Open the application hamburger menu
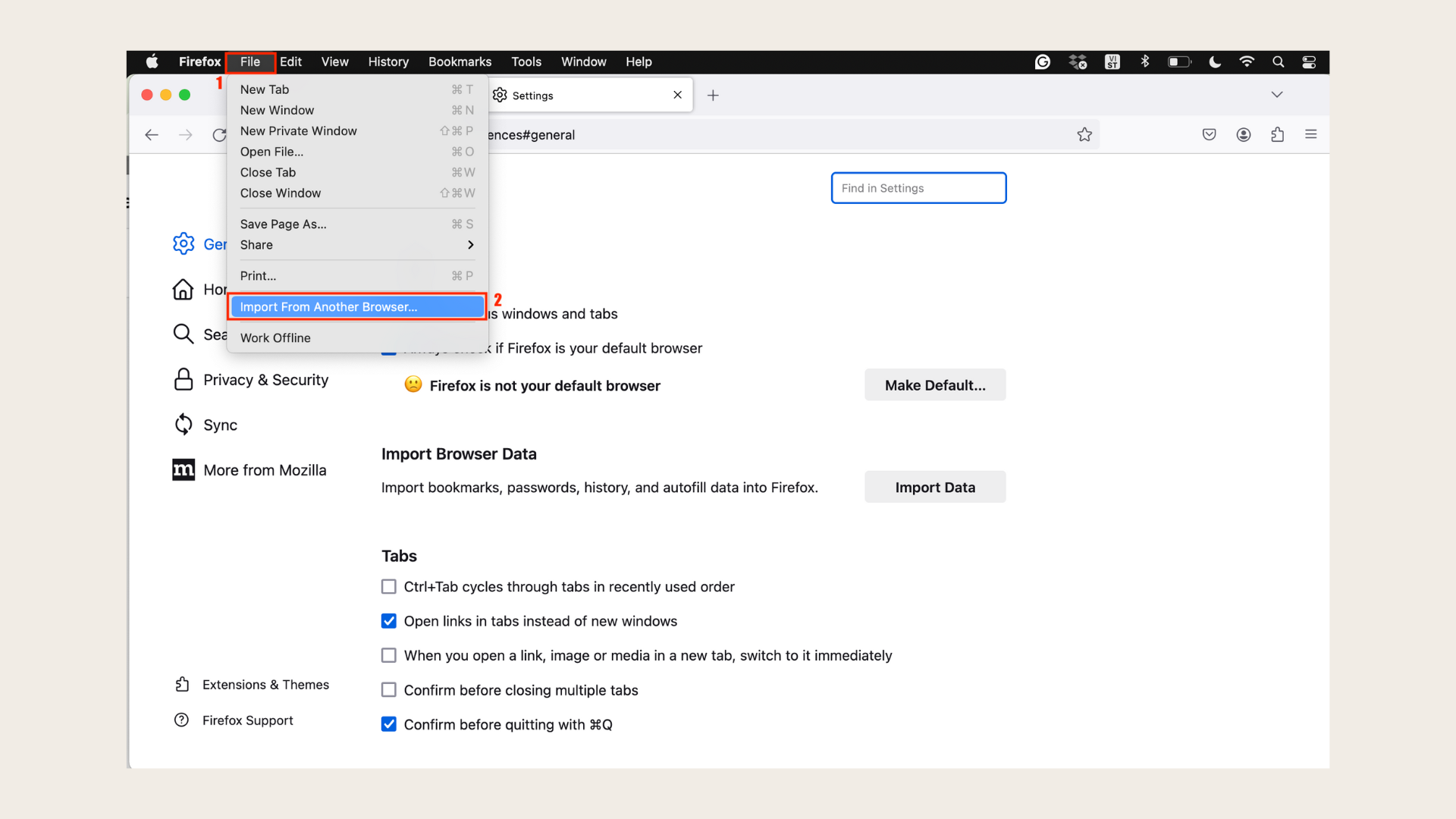Image resolution: width=1456 pixels, height=819 pixels. [x=1311, y=134]
